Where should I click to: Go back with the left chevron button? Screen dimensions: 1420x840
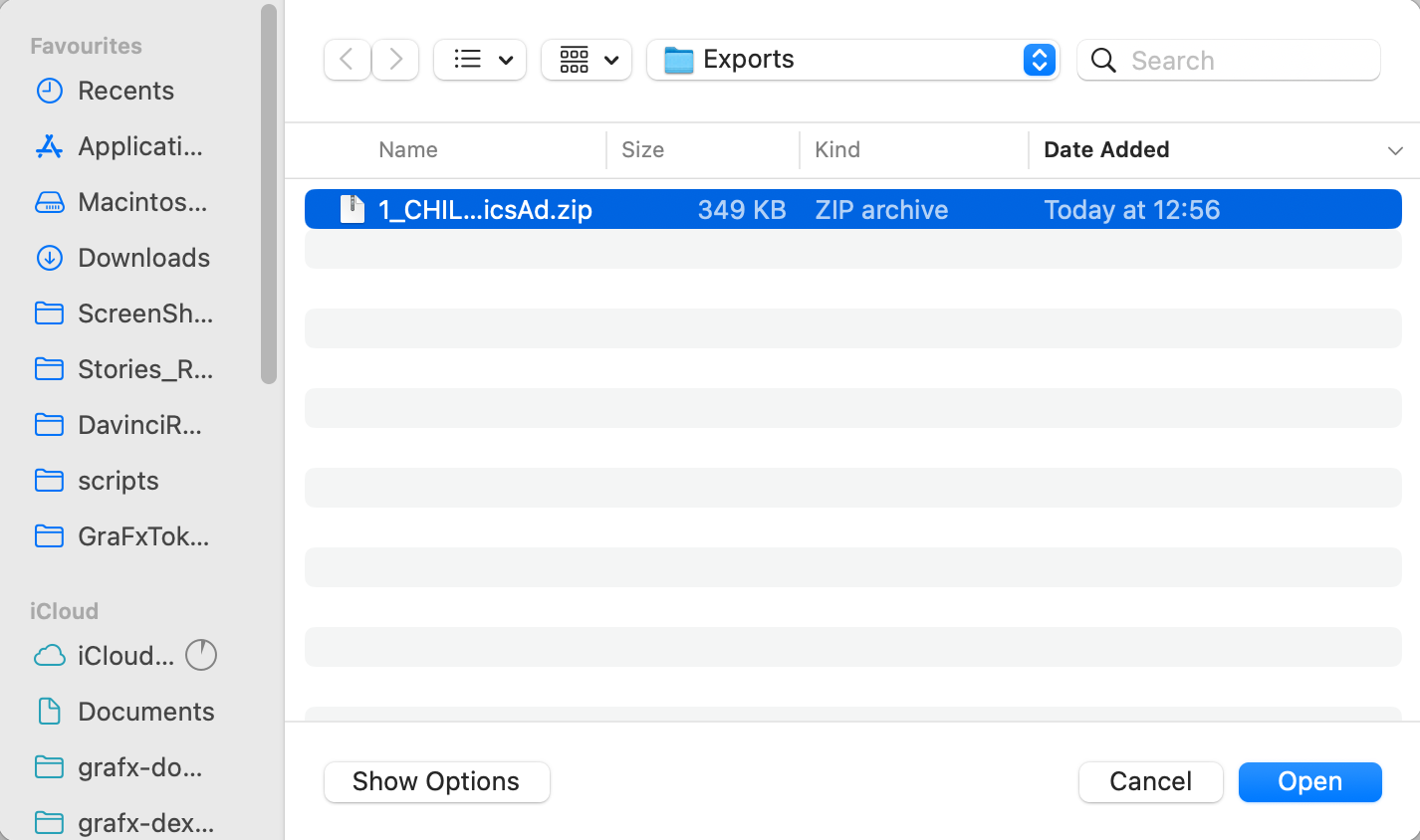347,60
